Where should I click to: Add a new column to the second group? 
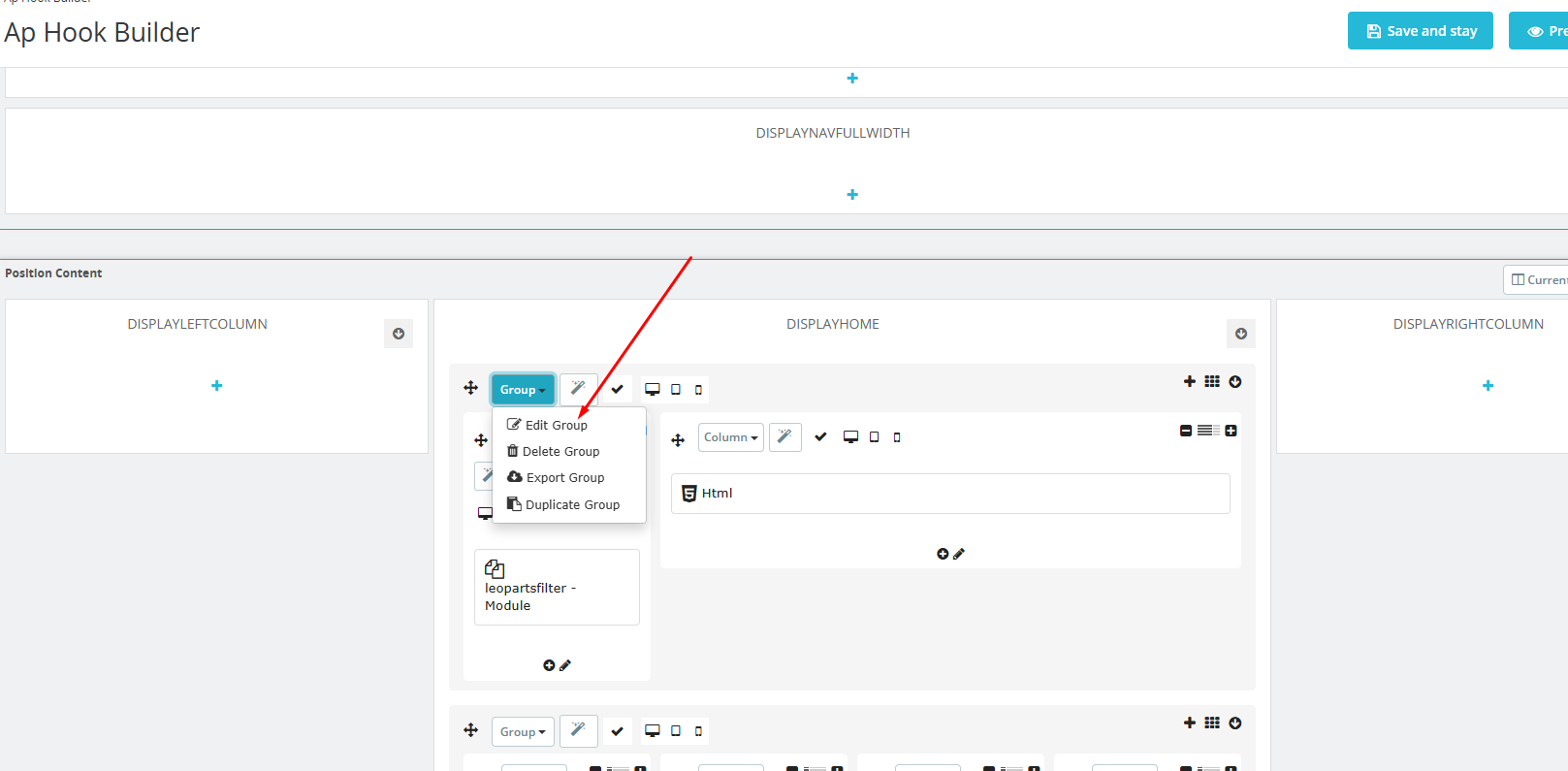1190,723
